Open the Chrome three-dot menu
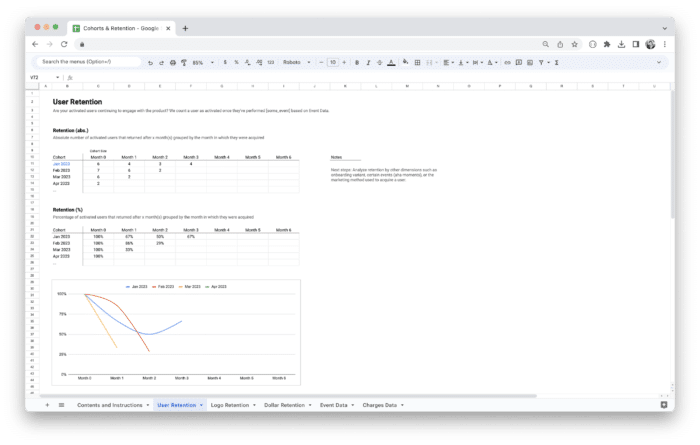 [x=665, y=44]
